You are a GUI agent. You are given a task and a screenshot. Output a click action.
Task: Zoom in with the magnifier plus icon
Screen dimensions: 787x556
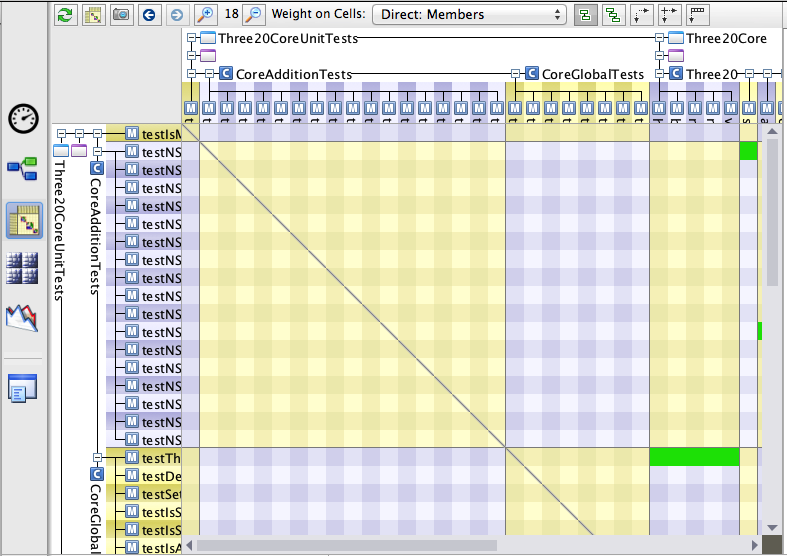coord(205,15)
